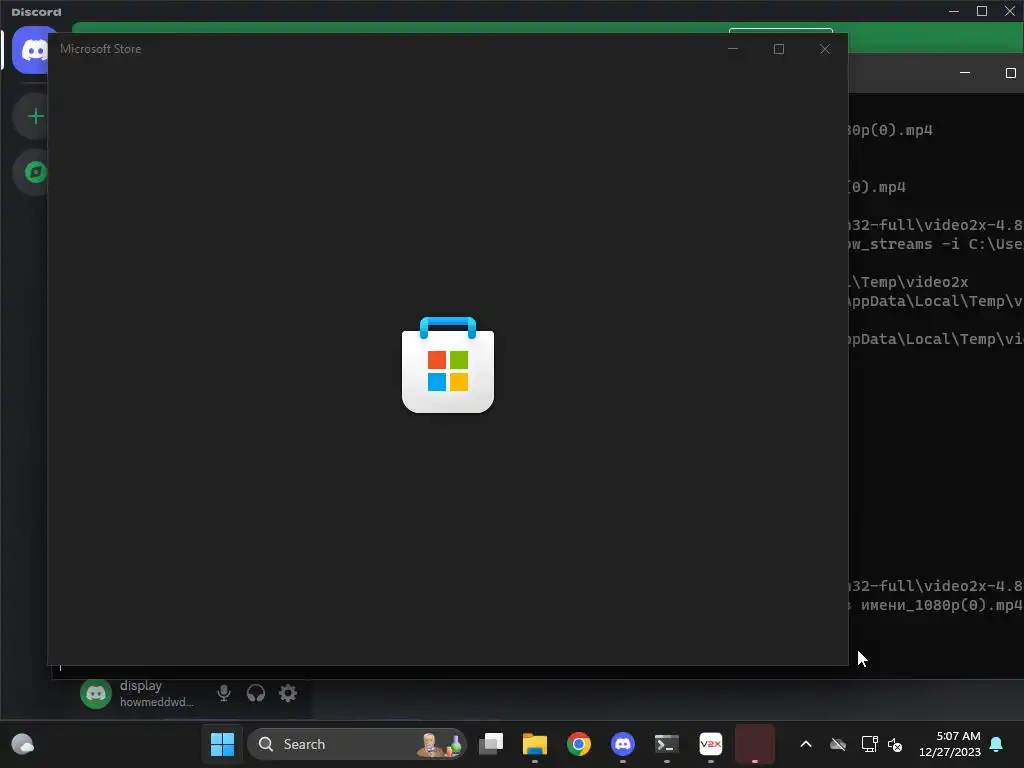This screenshot has height=768, width=1024.
Task: Open clock showing 5:07 AM
Action: coord(950,744)
